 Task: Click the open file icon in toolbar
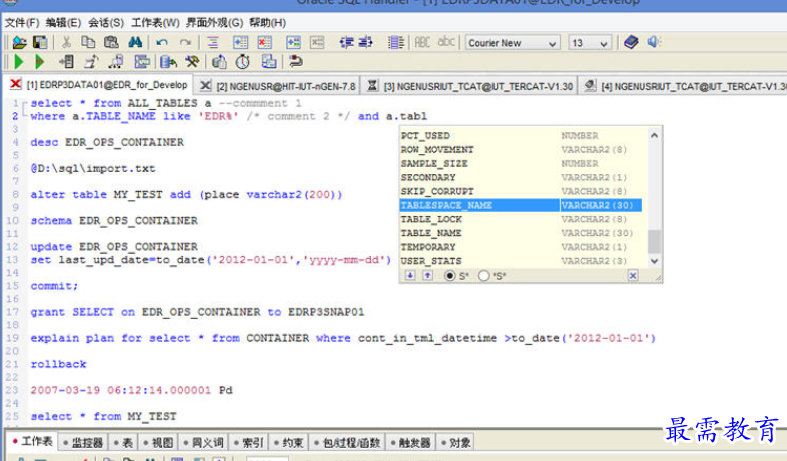pyautogui.click(x=19, y=43)
